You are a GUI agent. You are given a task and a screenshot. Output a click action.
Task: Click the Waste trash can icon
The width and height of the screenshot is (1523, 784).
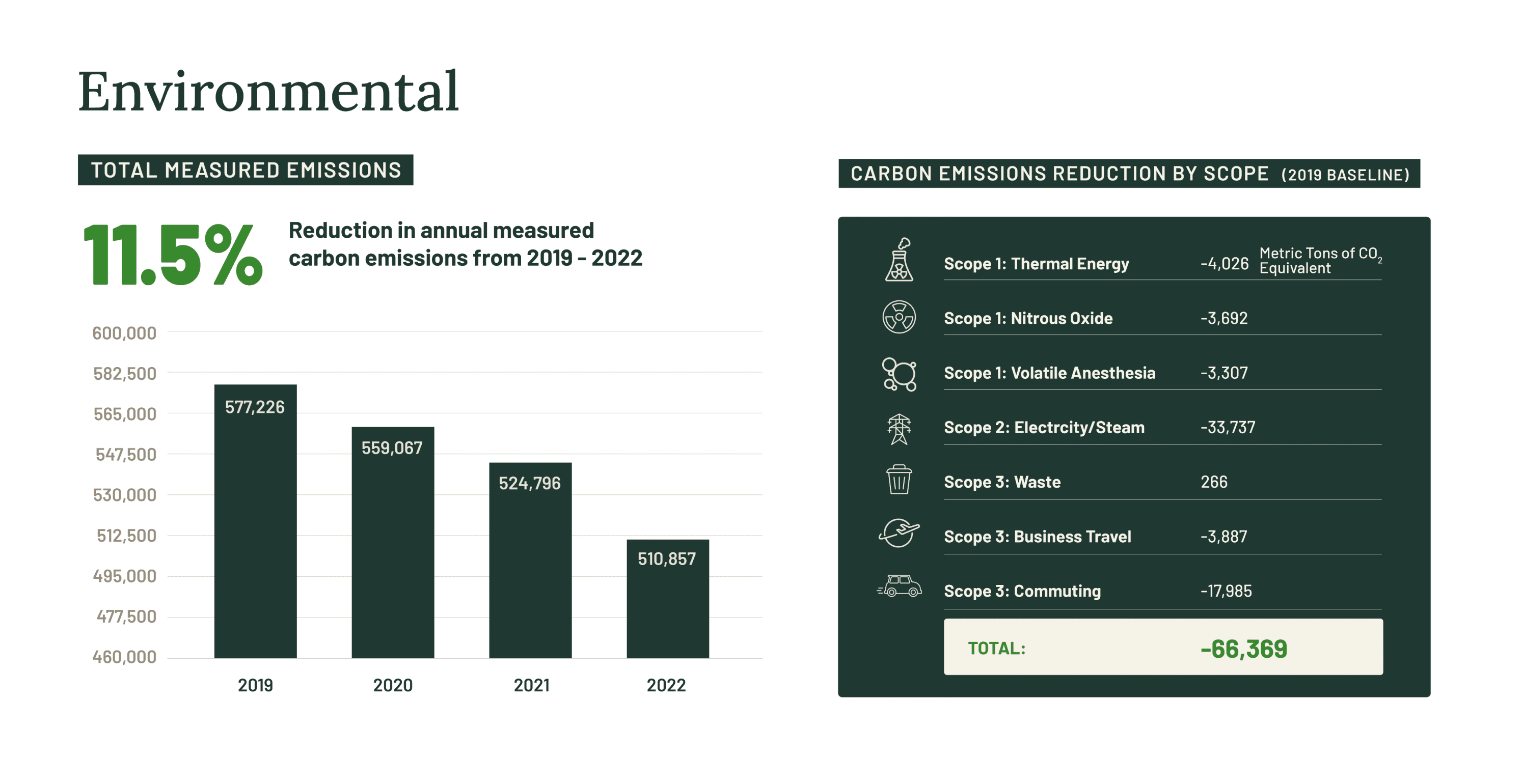[899, 479]
